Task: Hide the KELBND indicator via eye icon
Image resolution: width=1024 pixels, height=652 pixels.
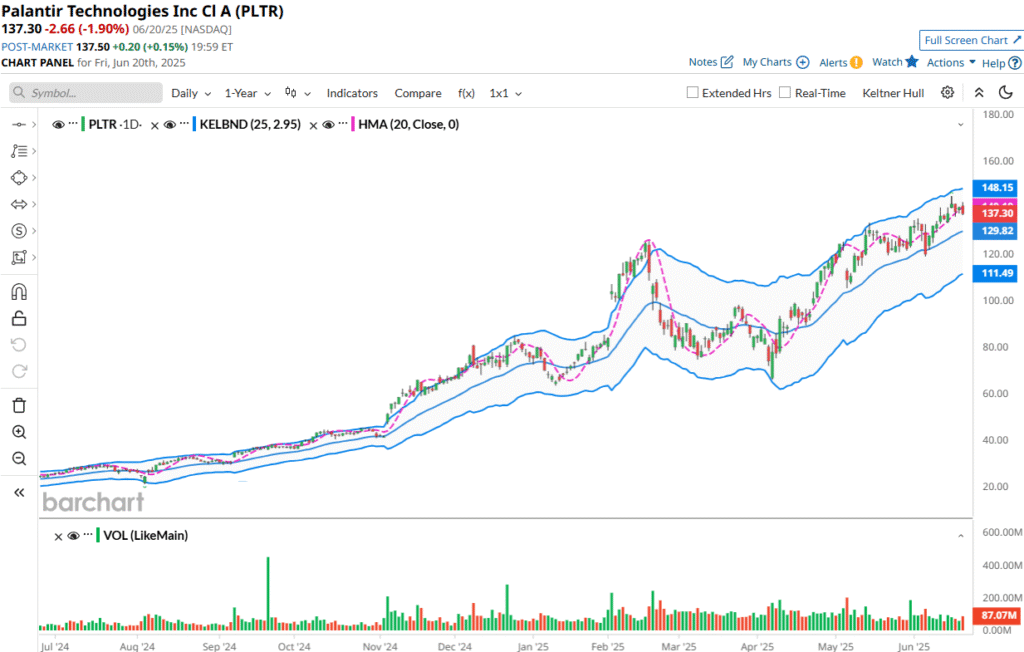Action: 170,125
